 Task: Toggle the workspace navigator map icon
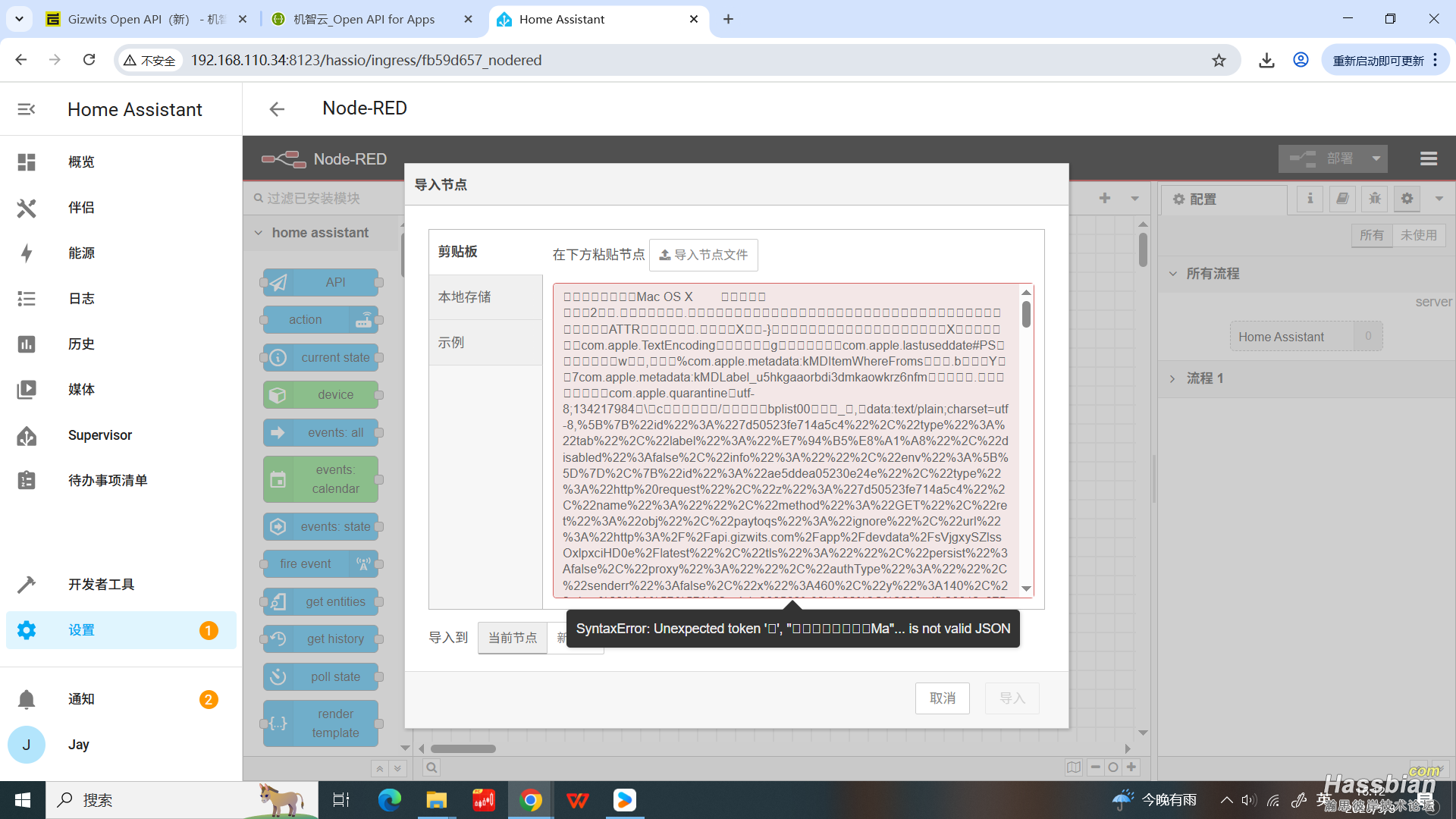pos(1074,767)
